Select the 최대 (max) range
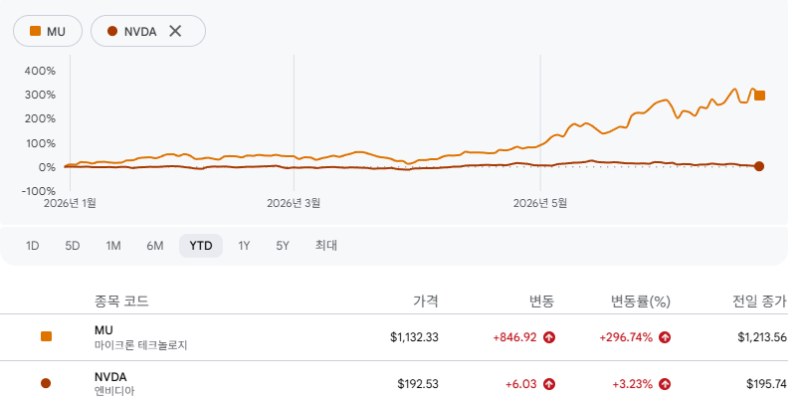Screen dimensions: 800x404 tap(326, 245)
